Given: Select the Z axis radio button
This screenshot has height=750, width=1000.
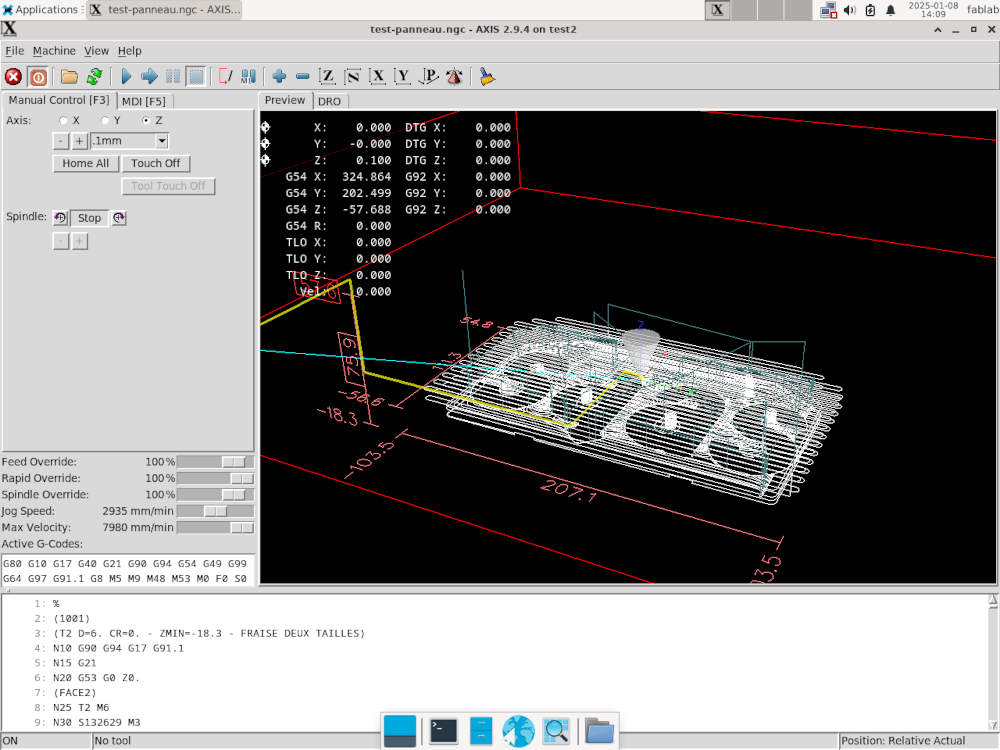Looking at the screenshot, I should coord(146,121).
